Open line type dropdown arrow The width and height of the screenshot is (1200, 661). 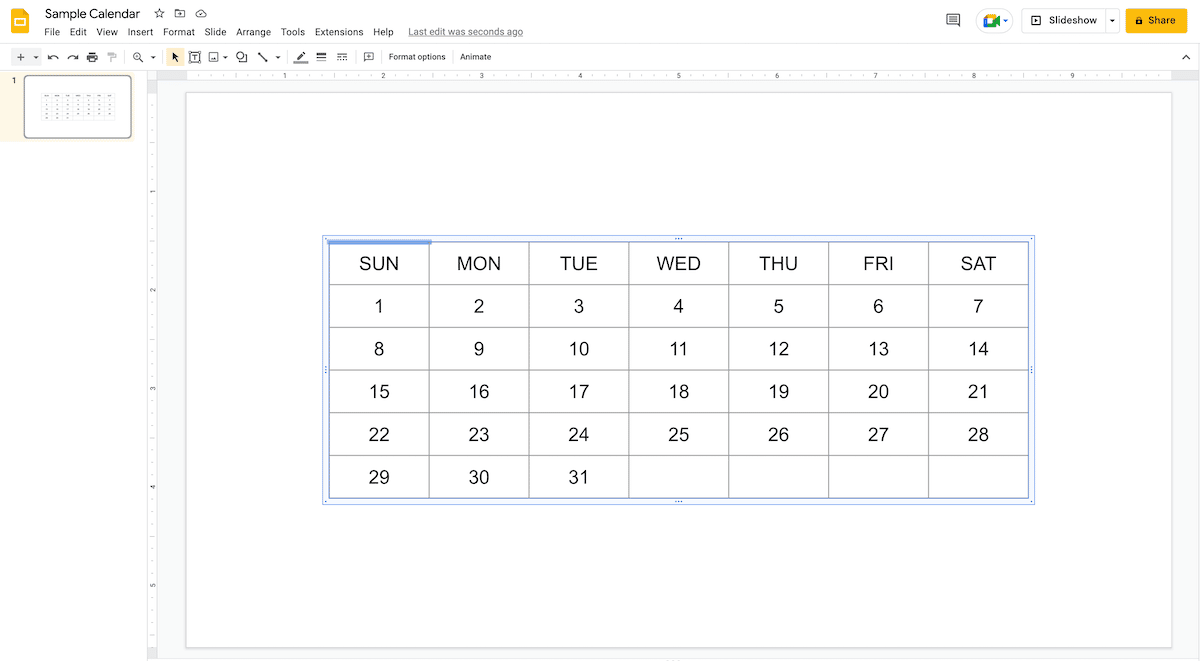(x=278, y=57)
